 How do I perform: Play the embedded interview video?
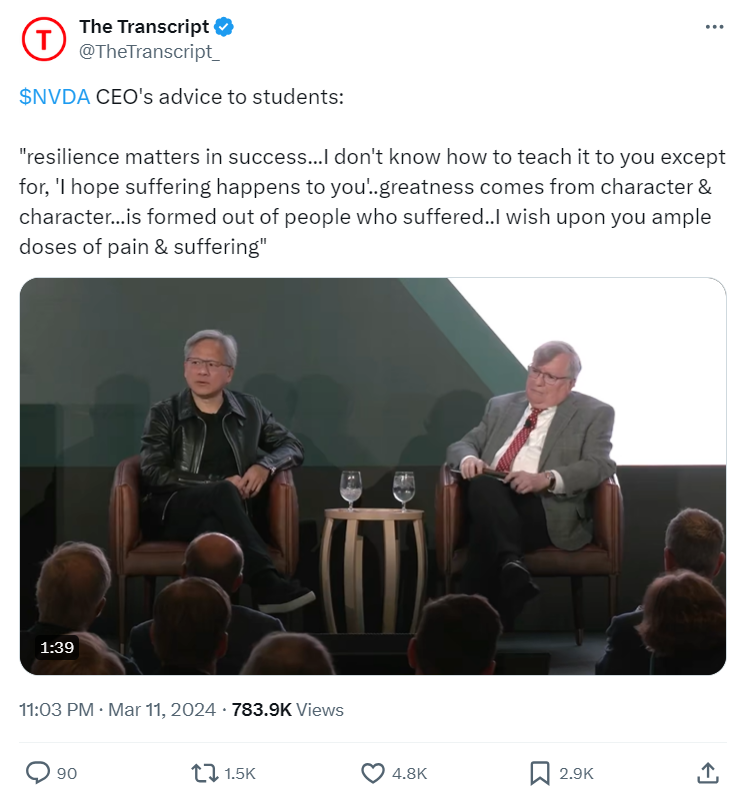point(373,476)
